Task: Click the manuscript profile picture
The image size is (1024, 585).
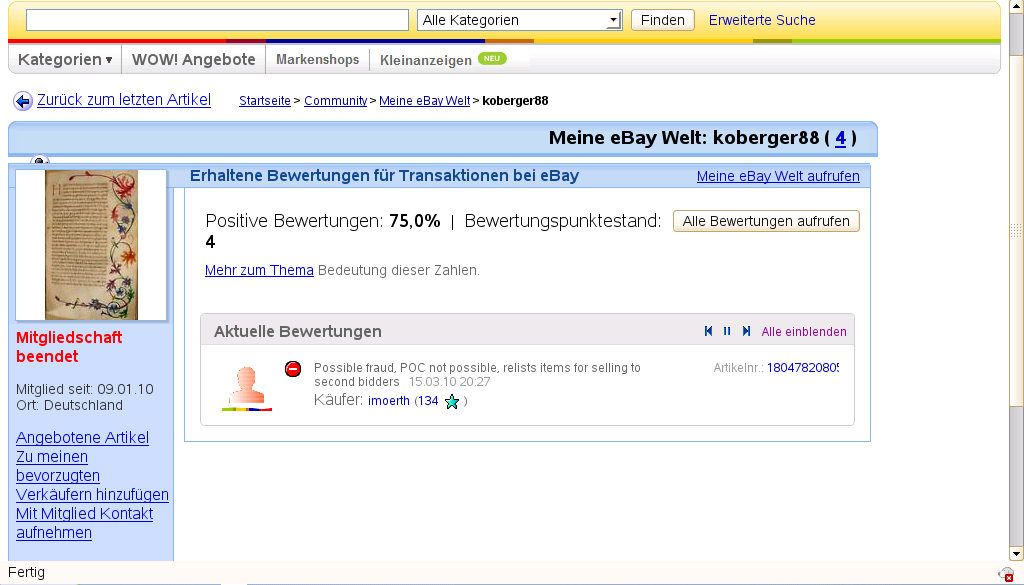Action: point(91,245)
